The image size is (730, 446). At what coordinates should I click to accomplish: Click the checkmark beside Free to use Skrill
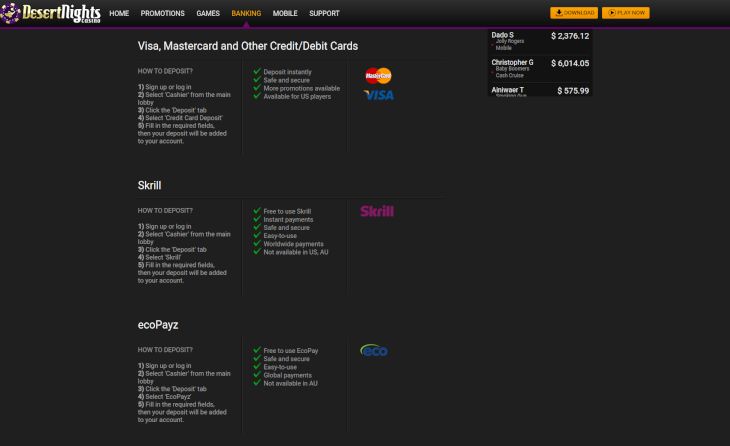click(257, 210)
